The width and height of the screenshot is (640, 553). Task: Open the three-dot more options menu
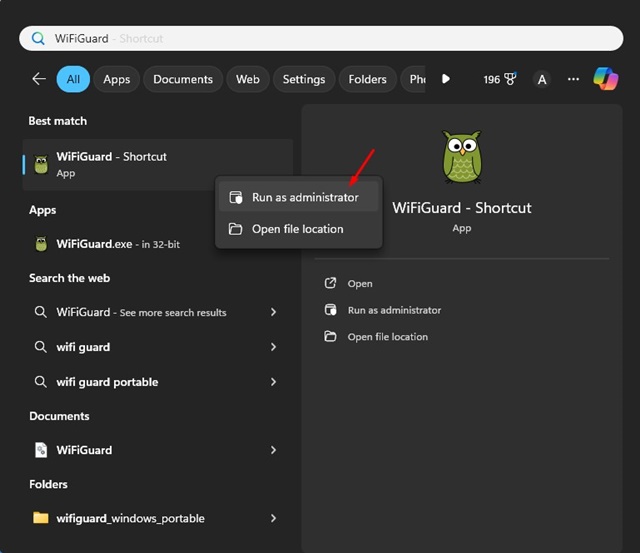pyautogui.click(x=573, y=79)
